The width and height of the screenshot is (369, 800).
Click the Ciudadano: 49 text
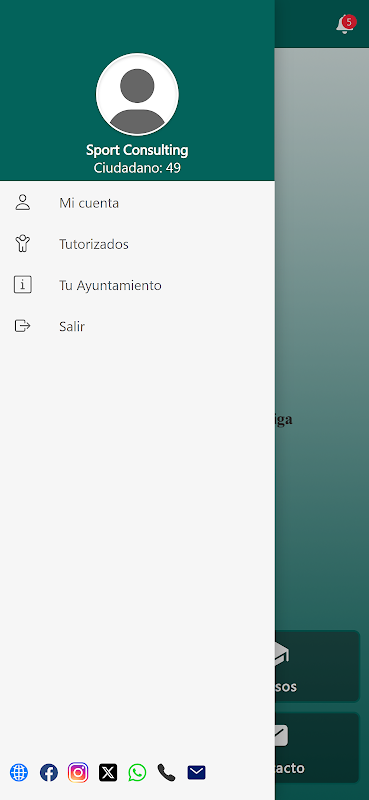tap(137, 168)
